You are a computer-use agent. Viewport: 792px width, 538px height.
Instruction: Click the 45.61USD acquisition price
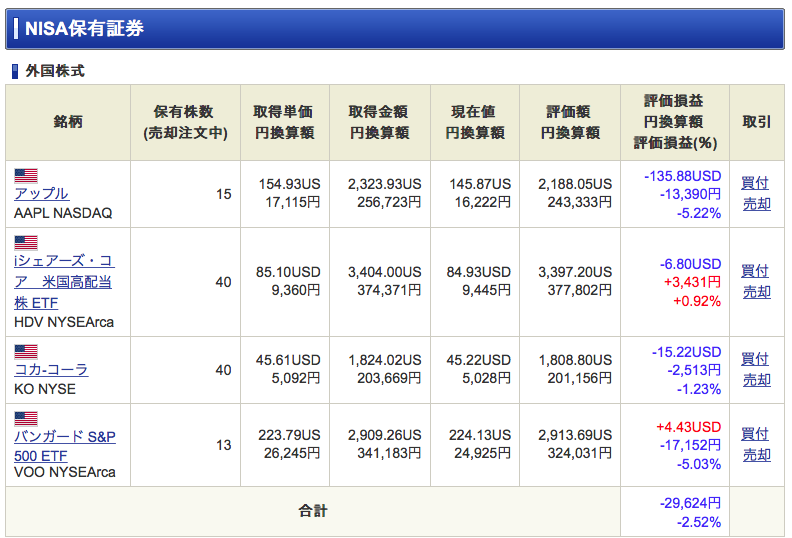tap(288, 360)
